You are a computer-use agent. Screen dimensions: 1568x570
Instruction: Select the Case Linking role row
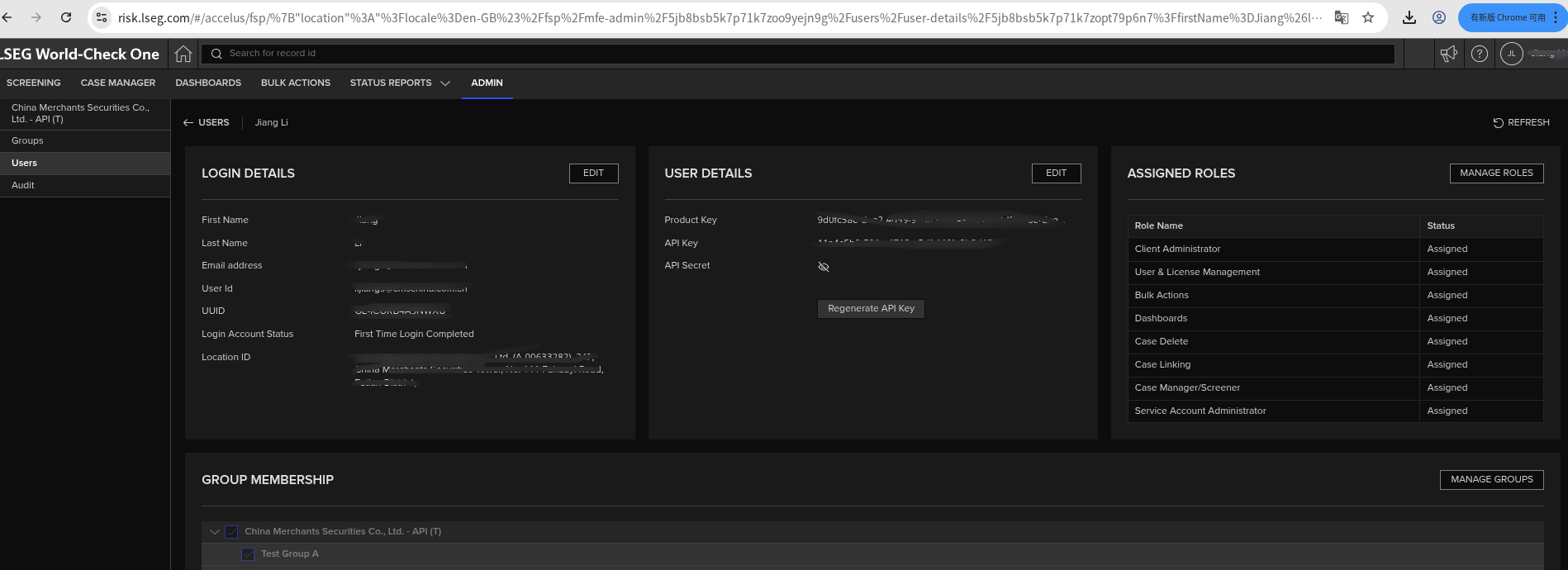point(1335,365)
